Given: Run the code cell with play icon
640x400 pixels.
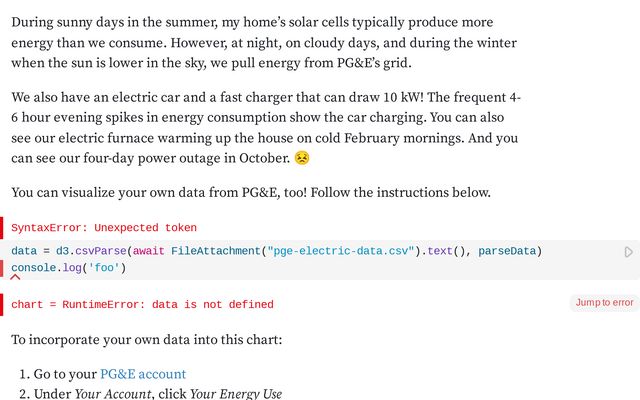Looking at the screenshot, I should (629, 252).
